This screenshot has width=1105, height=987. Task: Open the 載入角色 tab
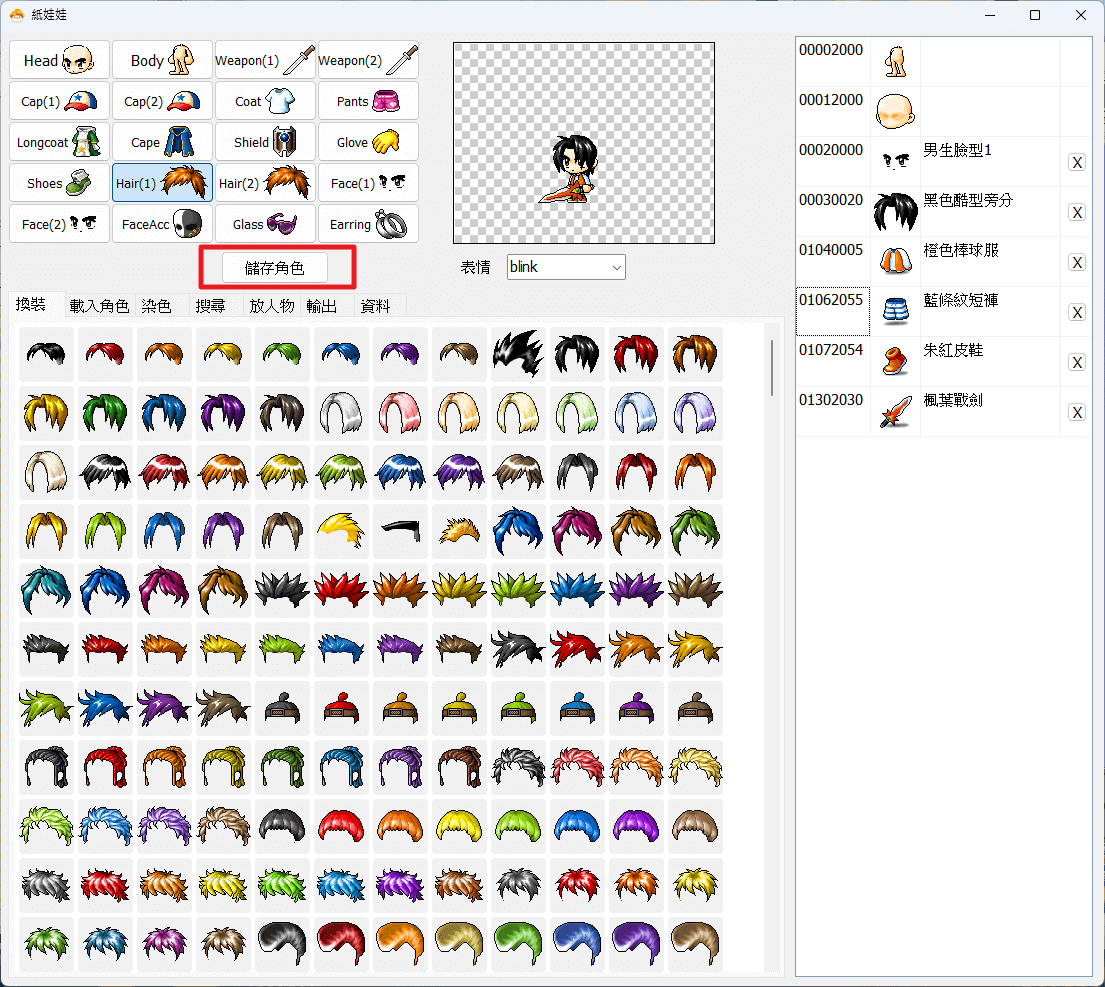99,306
